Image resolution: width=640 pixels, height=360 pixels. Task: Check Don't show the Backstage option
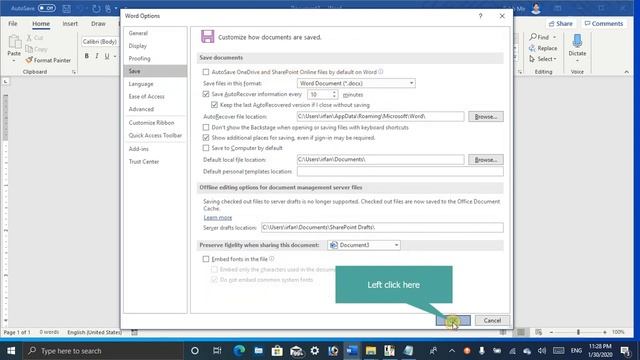click(x=206, y=127)
